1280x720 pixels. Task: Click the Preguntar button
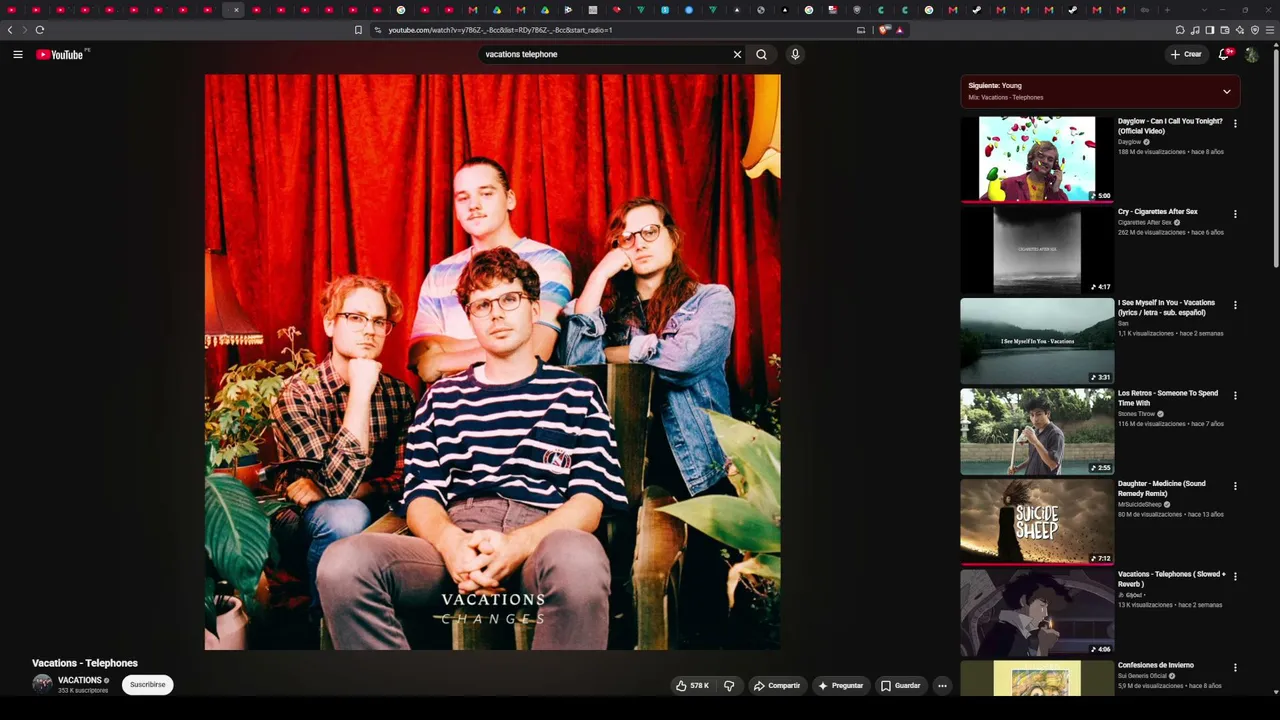[x=841, y=686]
